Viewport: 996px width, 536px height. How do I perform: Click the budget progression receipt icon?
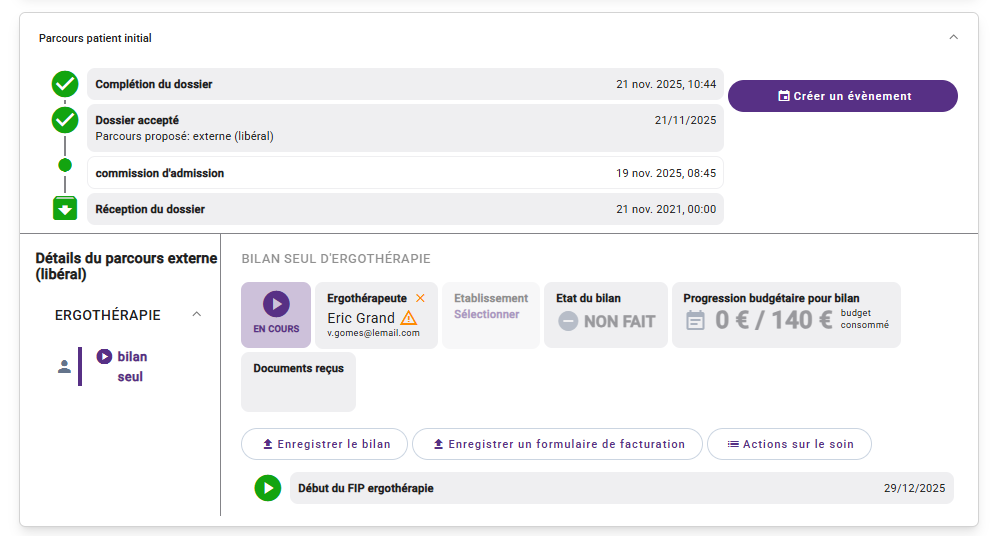pos(695,320)
